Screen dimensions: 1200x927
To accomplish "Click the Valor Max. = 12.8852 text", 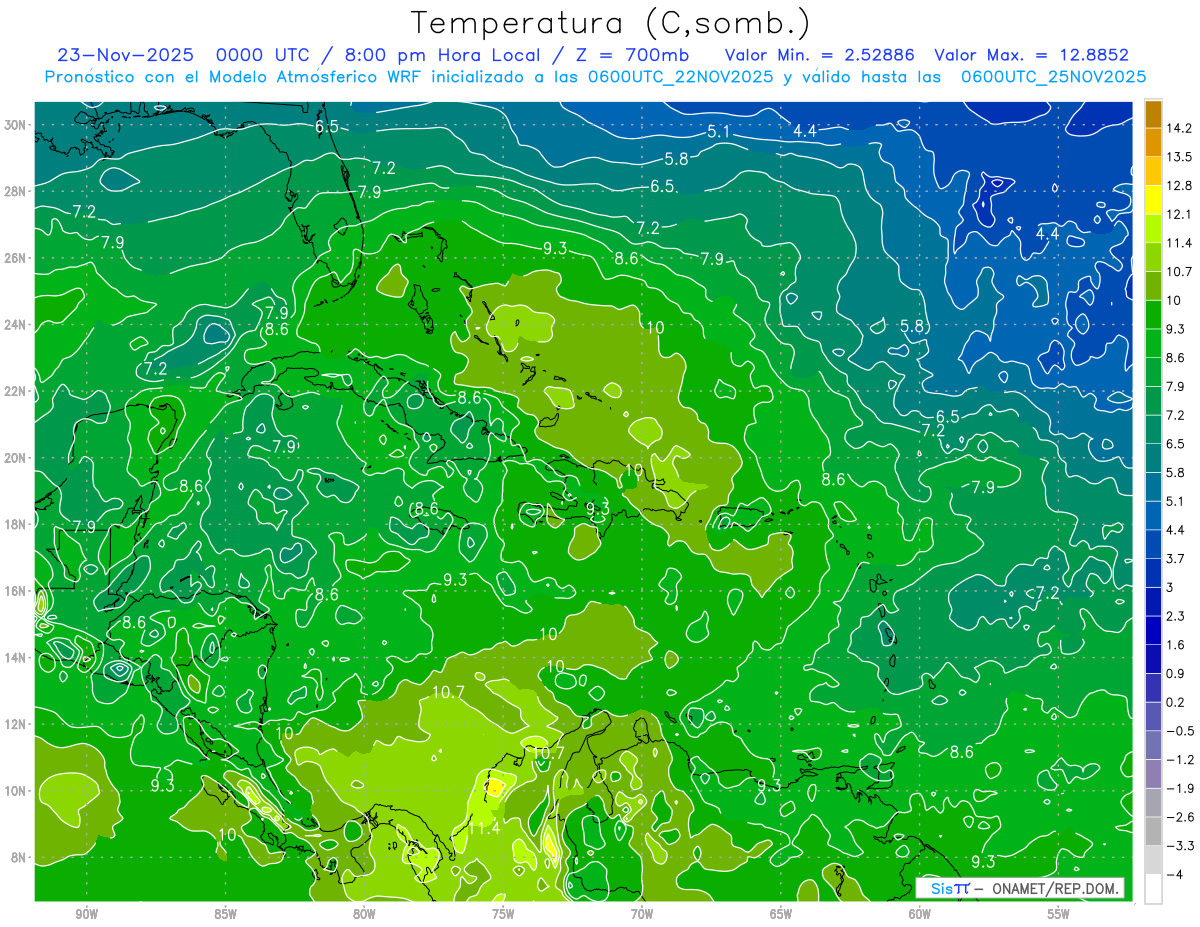I will tap(1031, 55).
